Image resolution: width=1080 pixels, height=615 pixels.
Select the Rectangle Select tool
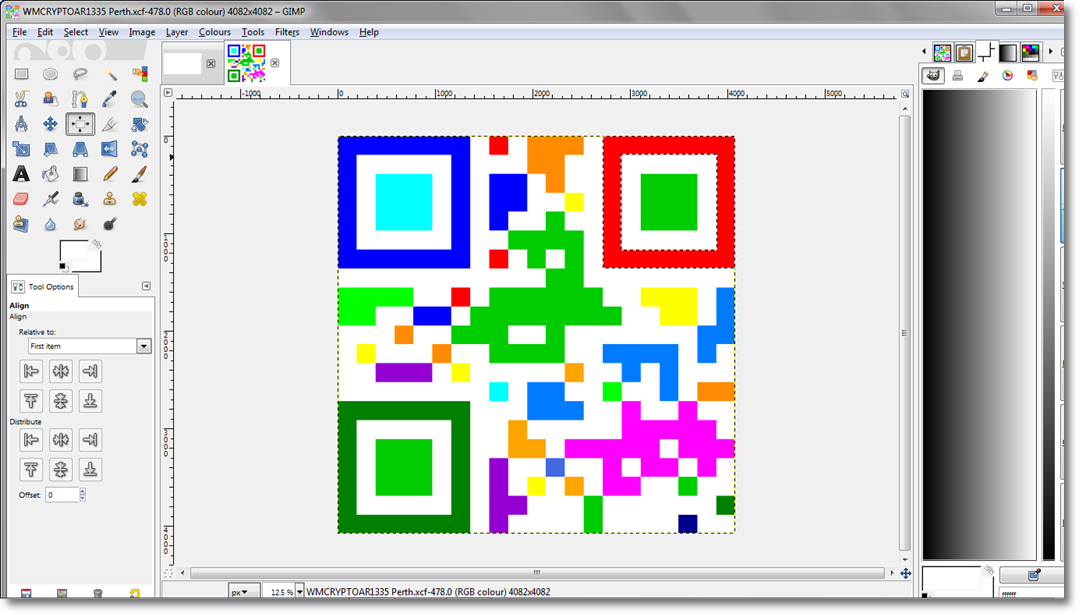tap(21, 74)
